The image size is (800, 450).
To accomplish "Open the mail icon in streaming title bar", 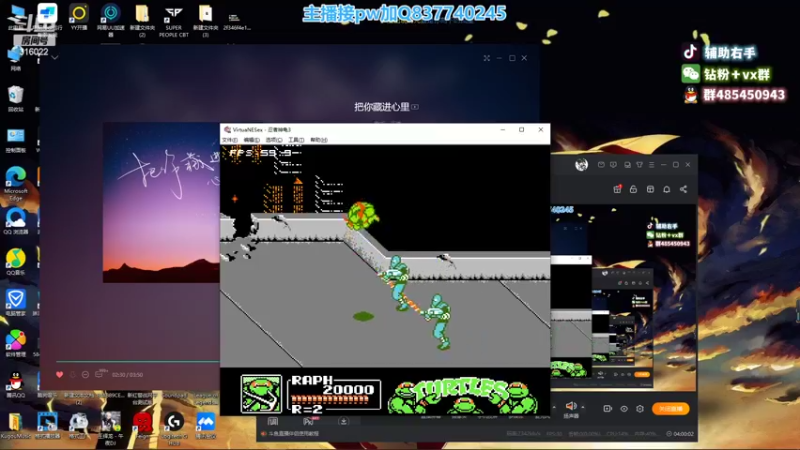I will click(x=601, y=165).
